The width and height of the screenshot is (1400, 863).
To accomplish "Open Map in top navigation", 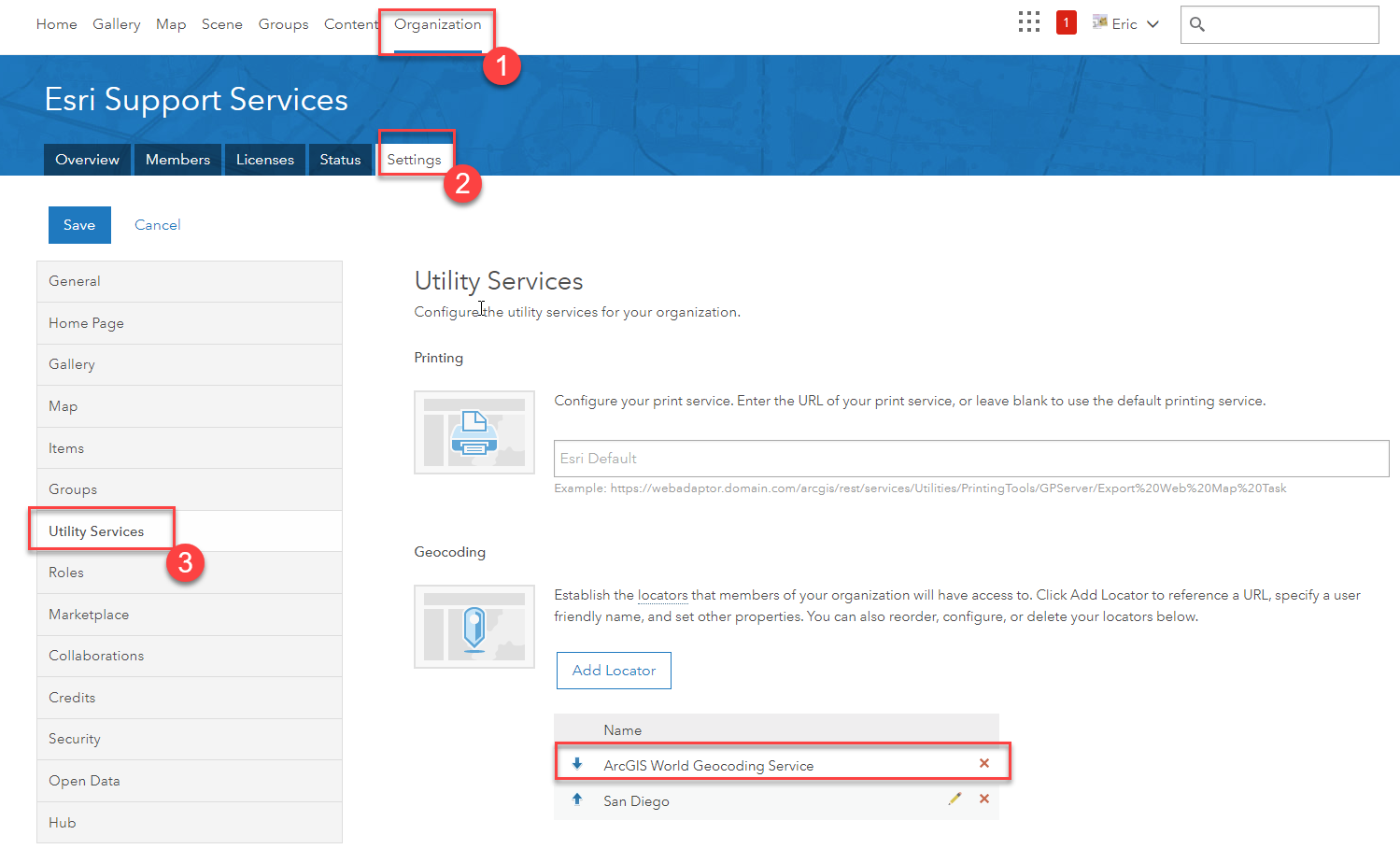I will pyautogui.click(x=171, y=24).
